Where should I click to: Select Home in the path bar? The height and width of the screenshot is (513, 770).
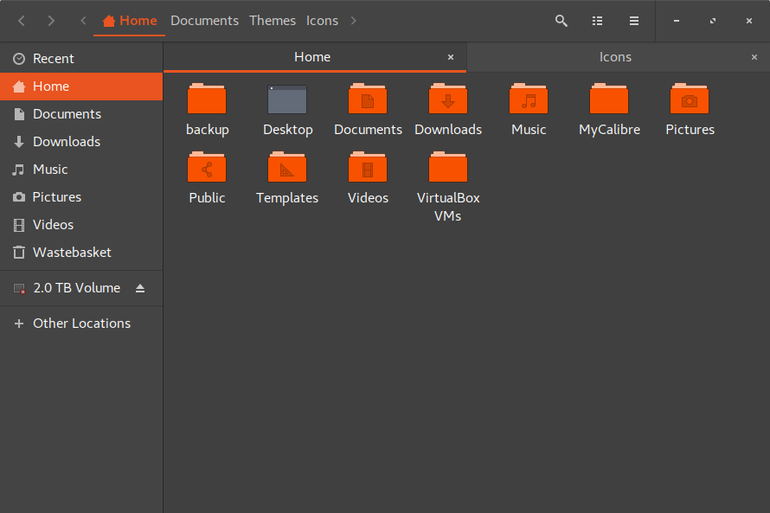(130, 21)
